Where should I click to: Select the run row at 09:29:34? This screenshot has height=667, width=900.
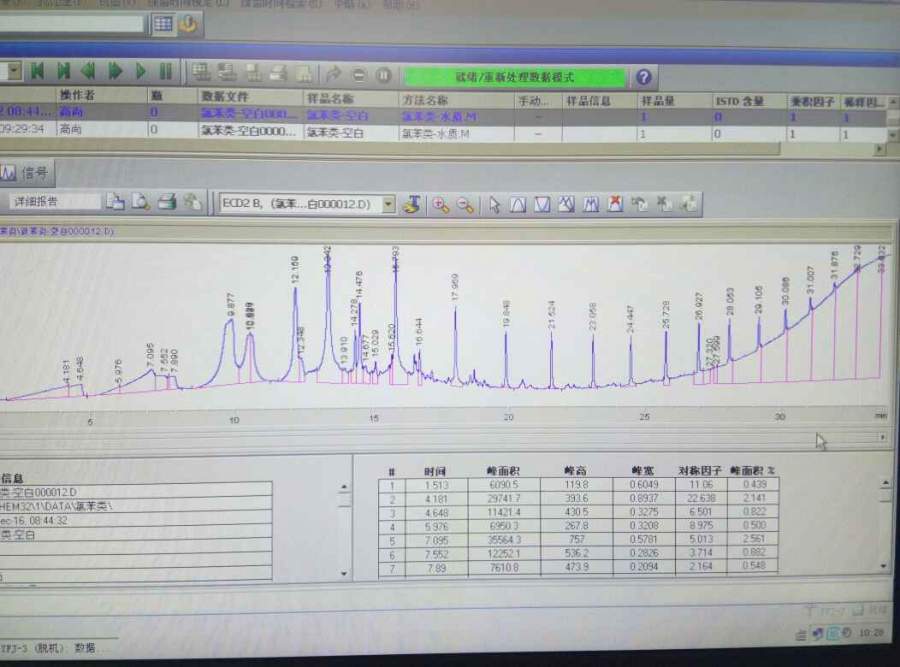(445, 132)
